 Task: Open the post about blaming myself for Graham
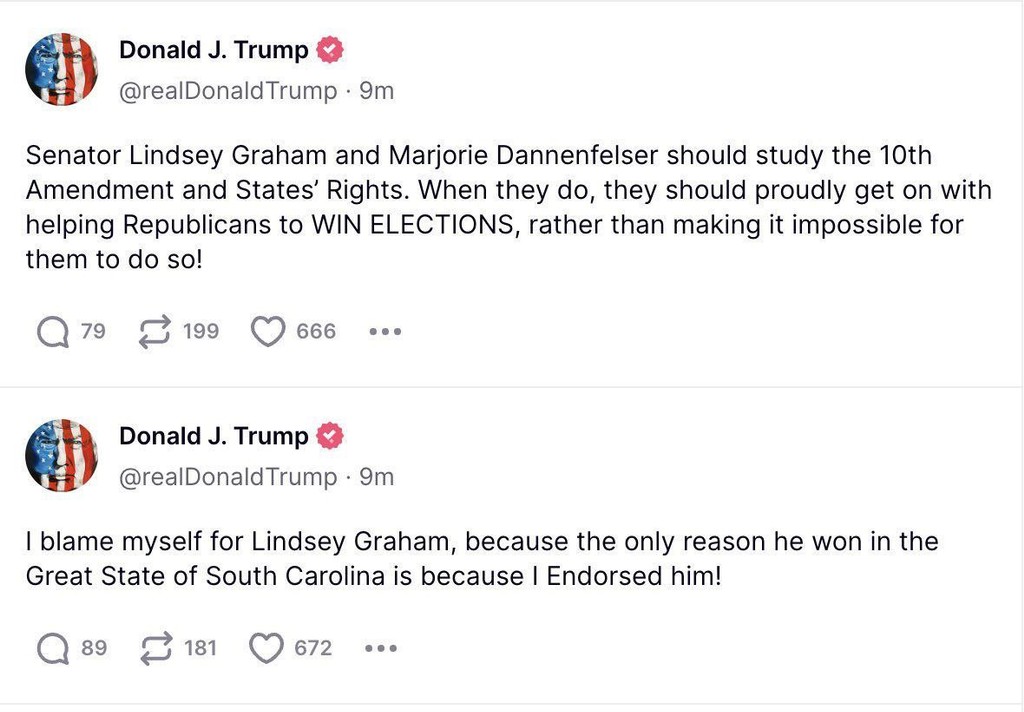[x=480, y=559]
